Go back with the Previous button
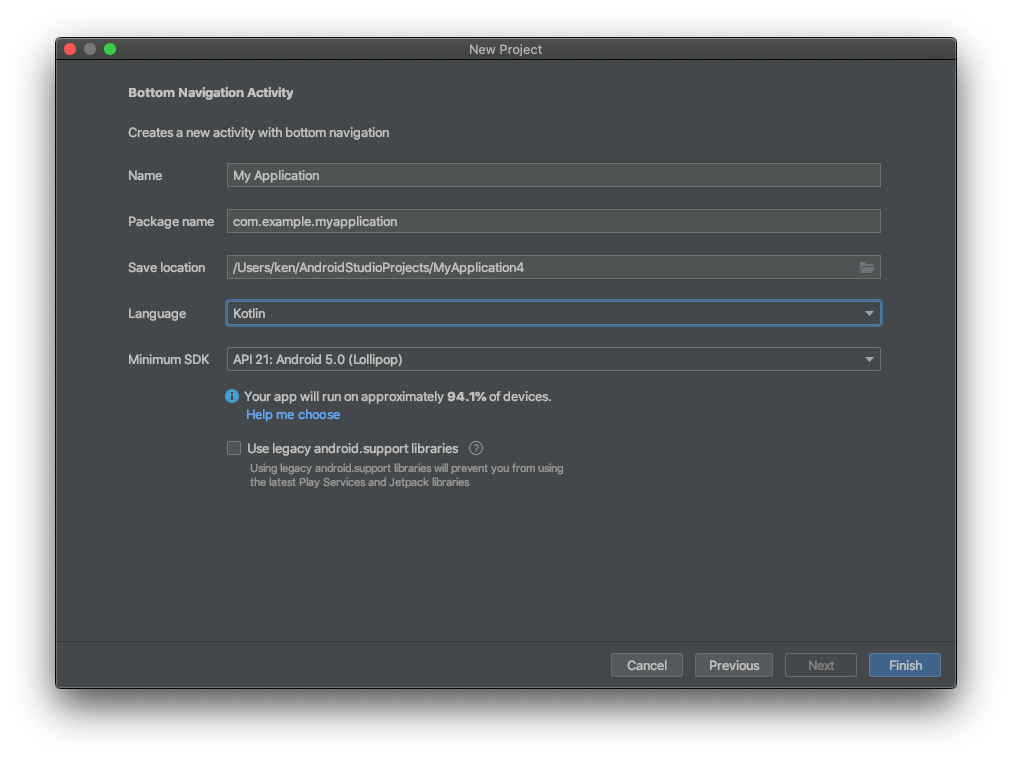The height and width of the screenshot is (762, 1012). pos(734,666)
